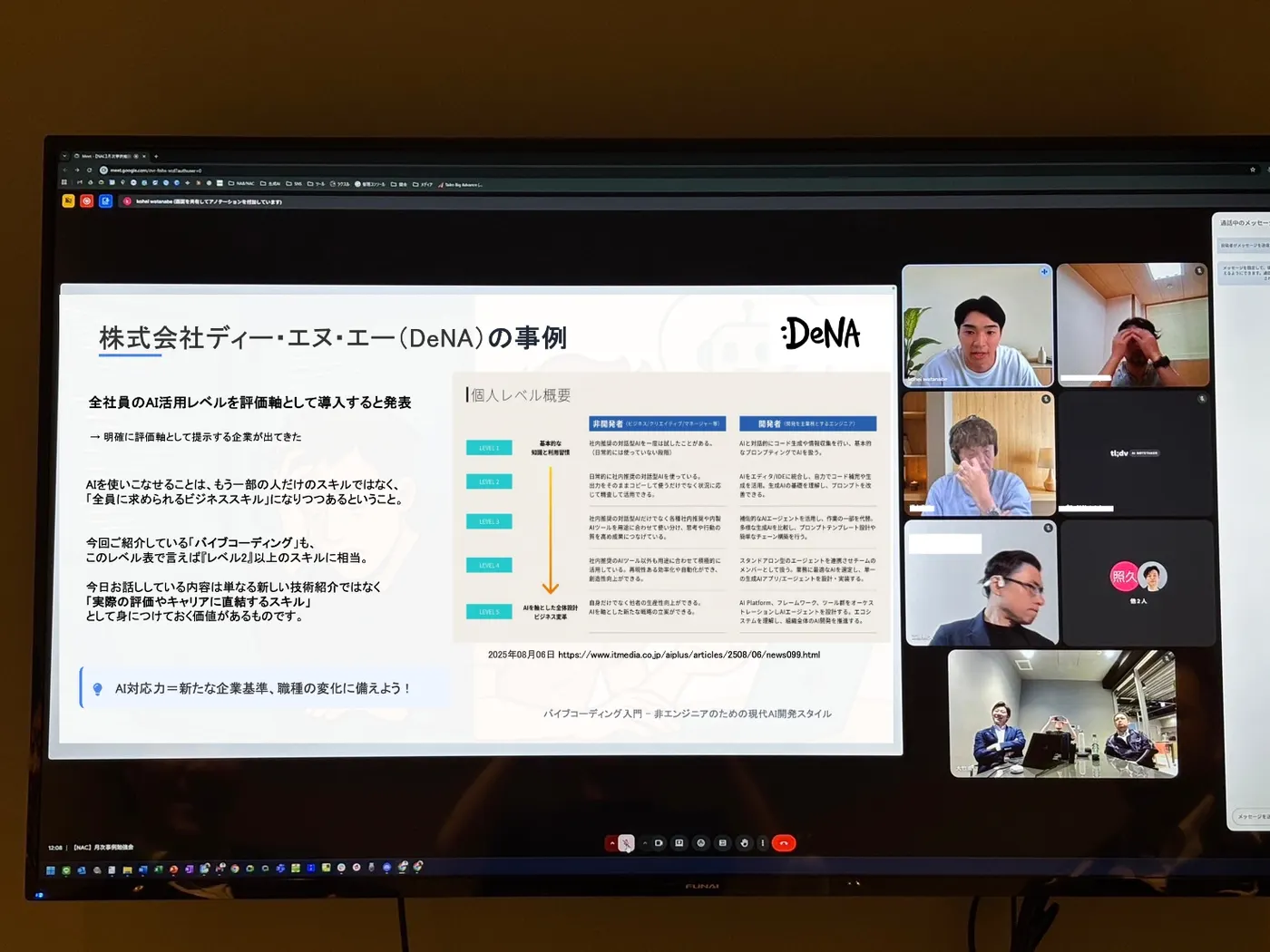Click the itmedia article URL link

click(x=689, y=655)
